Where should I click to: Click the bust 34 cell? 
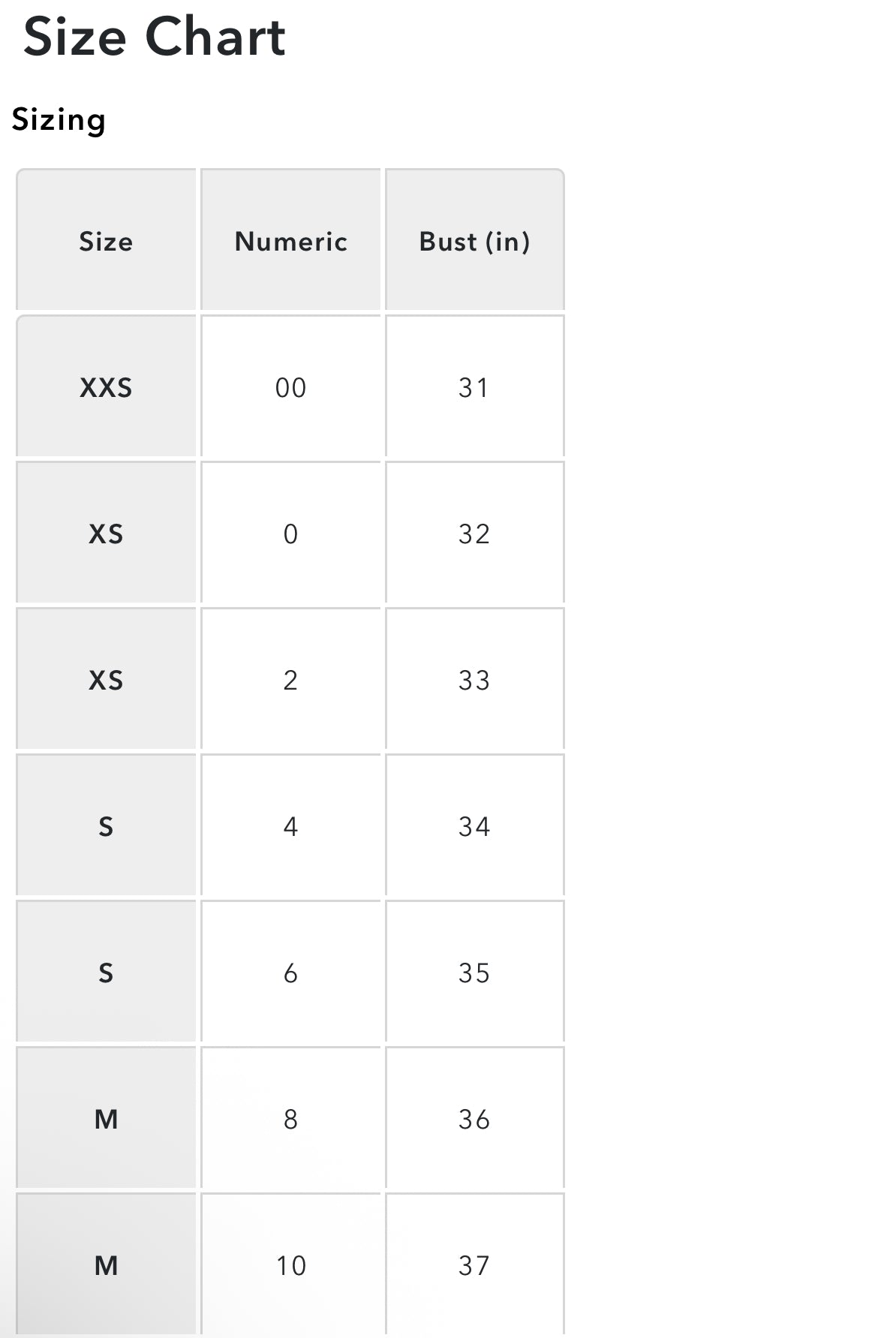[x=475, y=825]
